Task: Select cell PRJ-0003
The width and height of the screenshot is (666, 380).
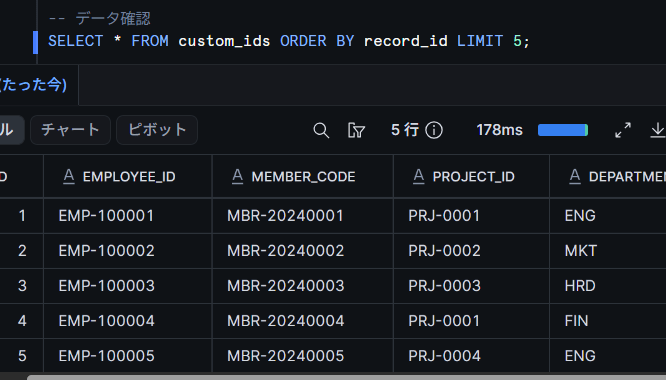Action: [471, 286]
